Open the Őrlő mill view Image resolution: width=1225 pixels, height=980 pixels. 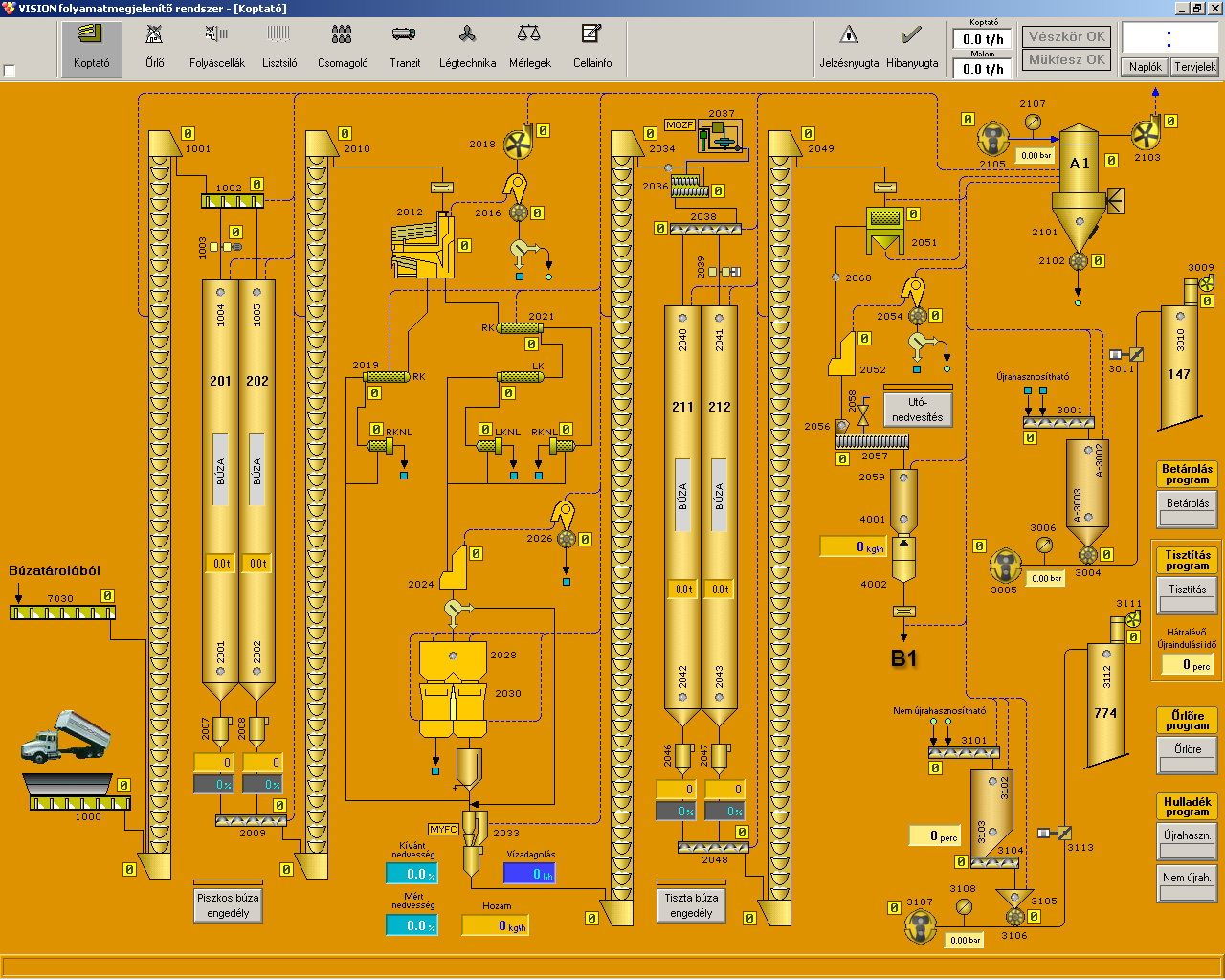tap(154, 46)
